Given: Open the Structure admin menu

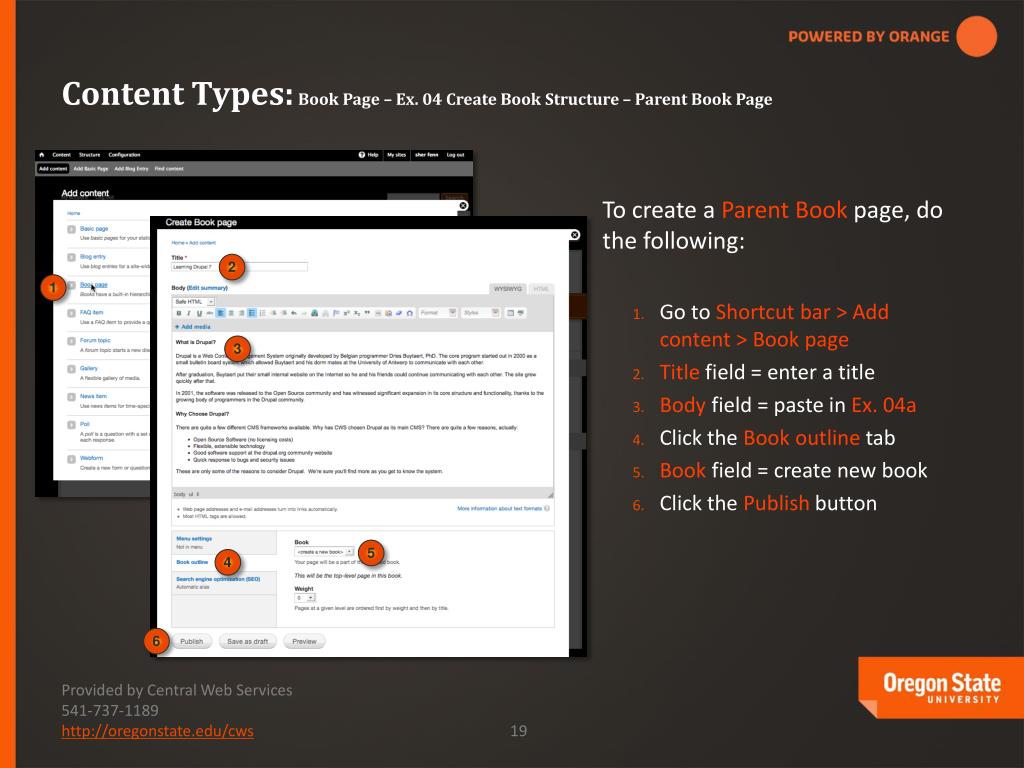Looking at the screenshot, I should (x=89, y=155).
